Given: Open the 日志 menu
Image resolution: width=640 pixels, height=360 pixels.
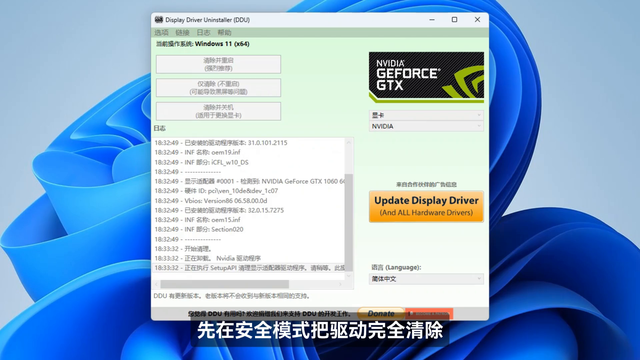Looking at the screenshot, I should pyautogui.click(x=203, y=33).
